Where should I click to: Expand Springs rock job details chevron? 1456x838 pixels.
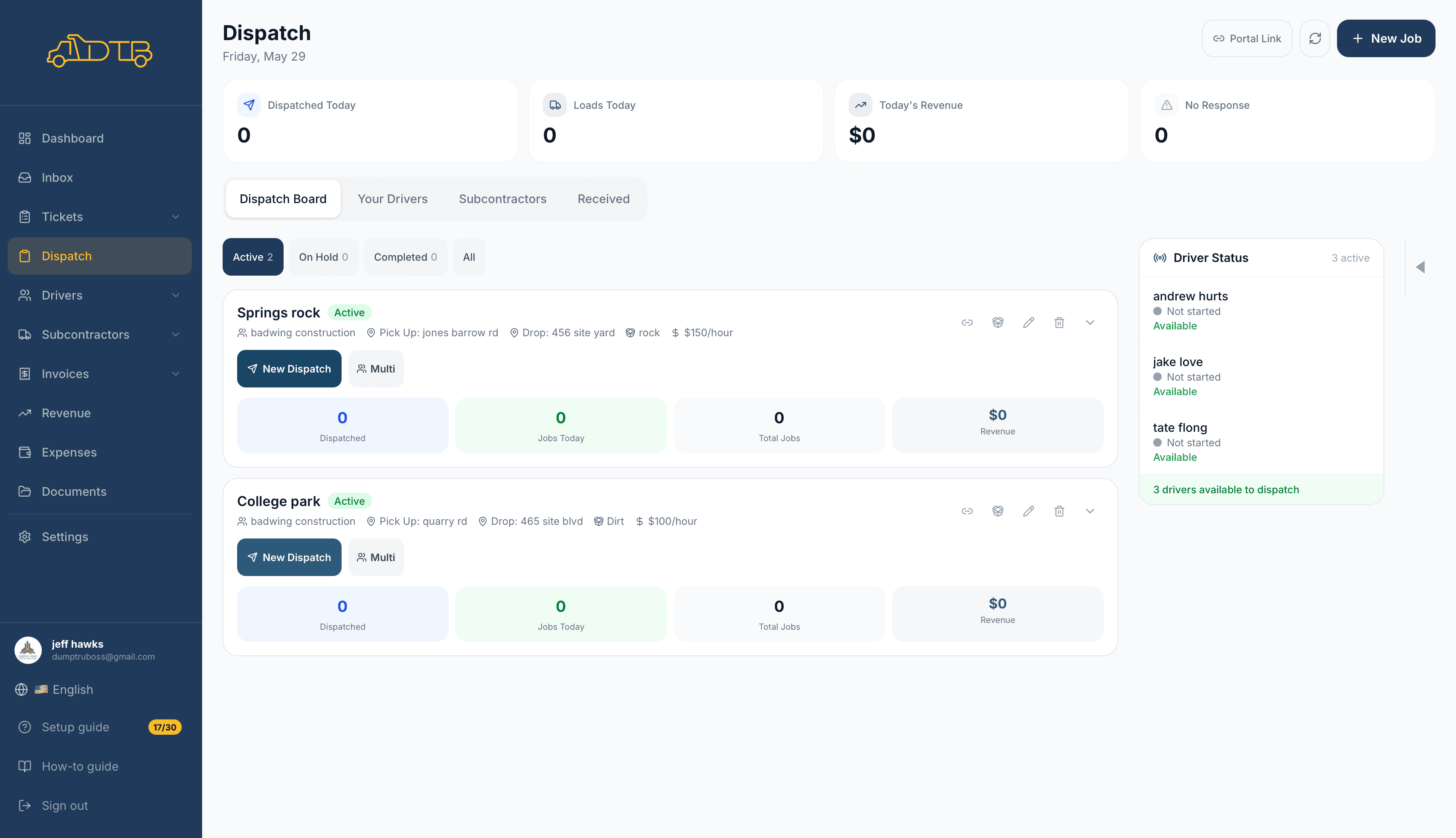point(1090,322)
